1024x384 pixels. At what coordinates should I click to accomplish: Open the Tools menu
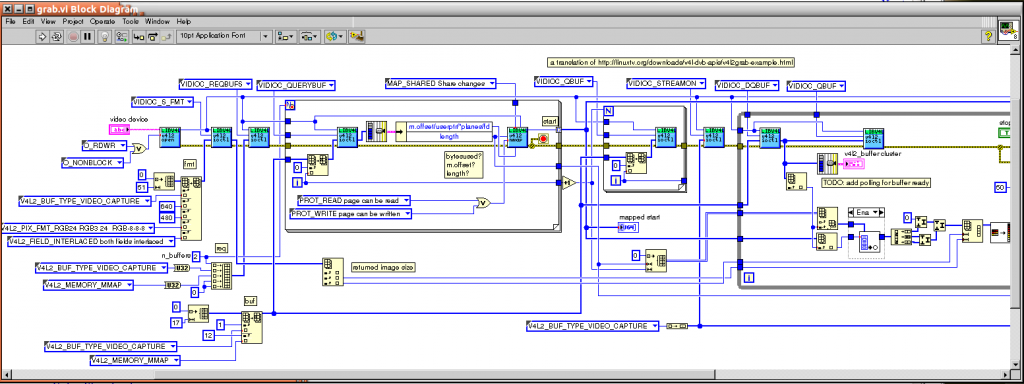(131, 21)
